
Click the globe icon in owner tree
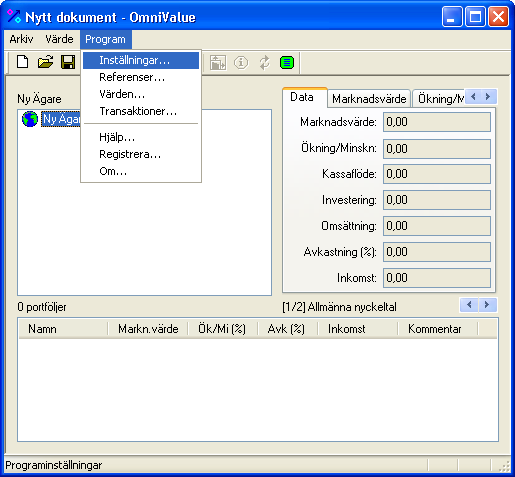[x=30, y=119]
